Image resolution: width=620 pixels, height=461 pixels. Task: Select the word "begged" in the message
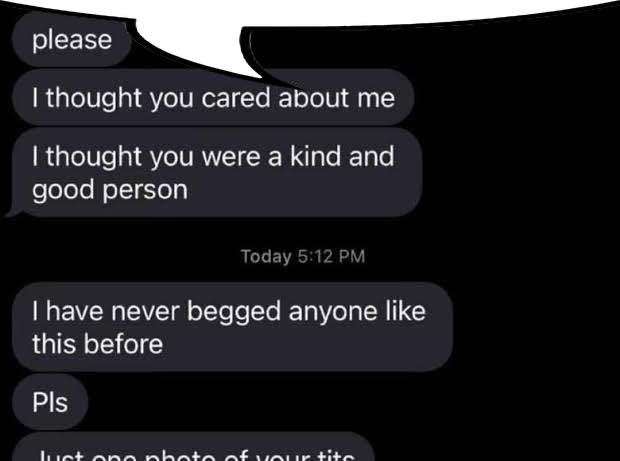[x=234, y=312]
